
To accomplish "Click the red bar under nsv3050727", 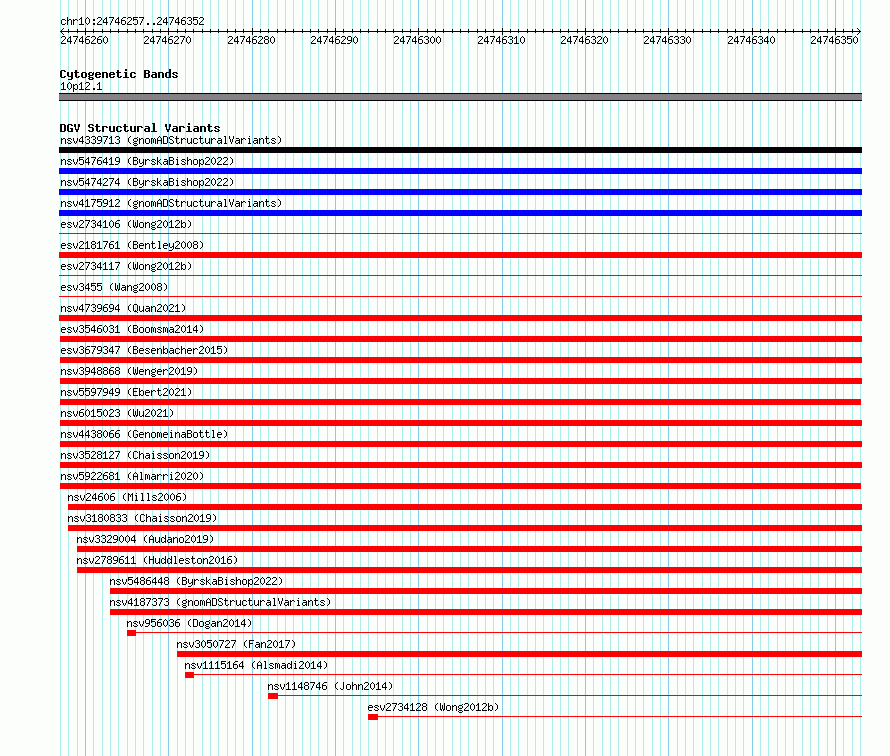I will [519, 654].
